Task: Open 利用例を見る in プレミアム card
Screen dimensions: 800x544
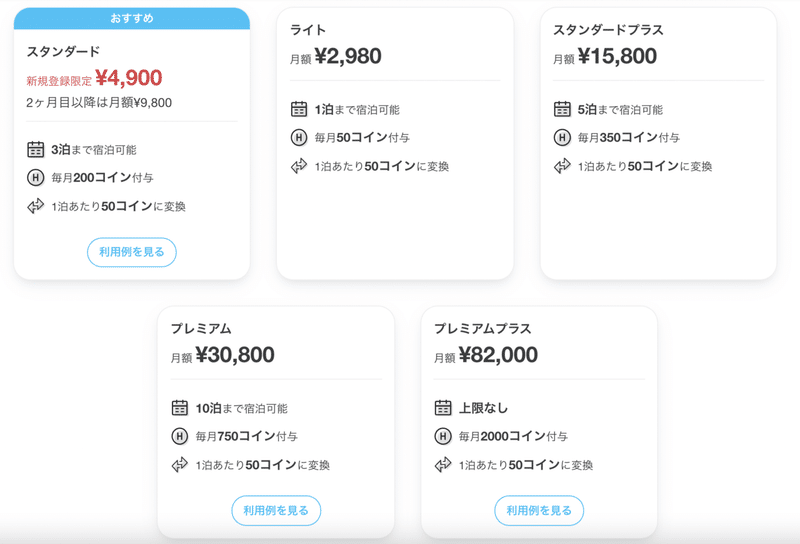Action: tap(276, 510)
